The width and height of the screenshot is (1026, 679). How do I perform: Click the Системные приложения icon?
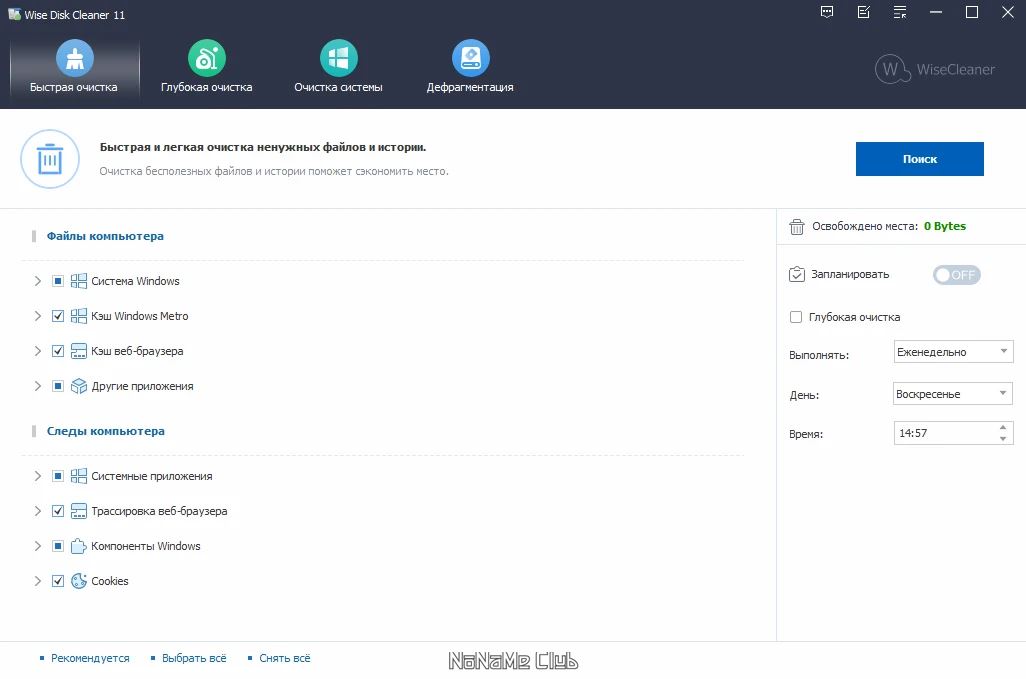coord(79,476)
